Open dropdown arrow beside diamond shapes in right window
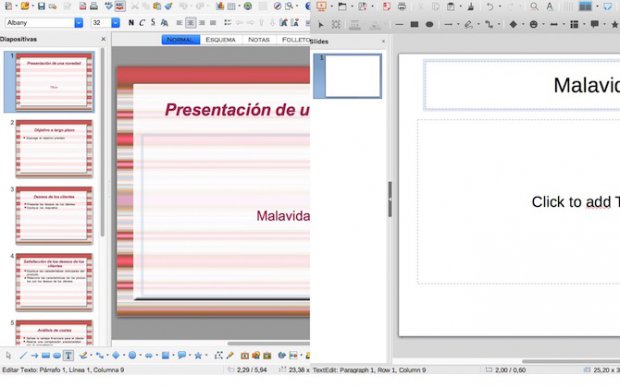This screenshot has height=387, width=620. click(523, 25)
